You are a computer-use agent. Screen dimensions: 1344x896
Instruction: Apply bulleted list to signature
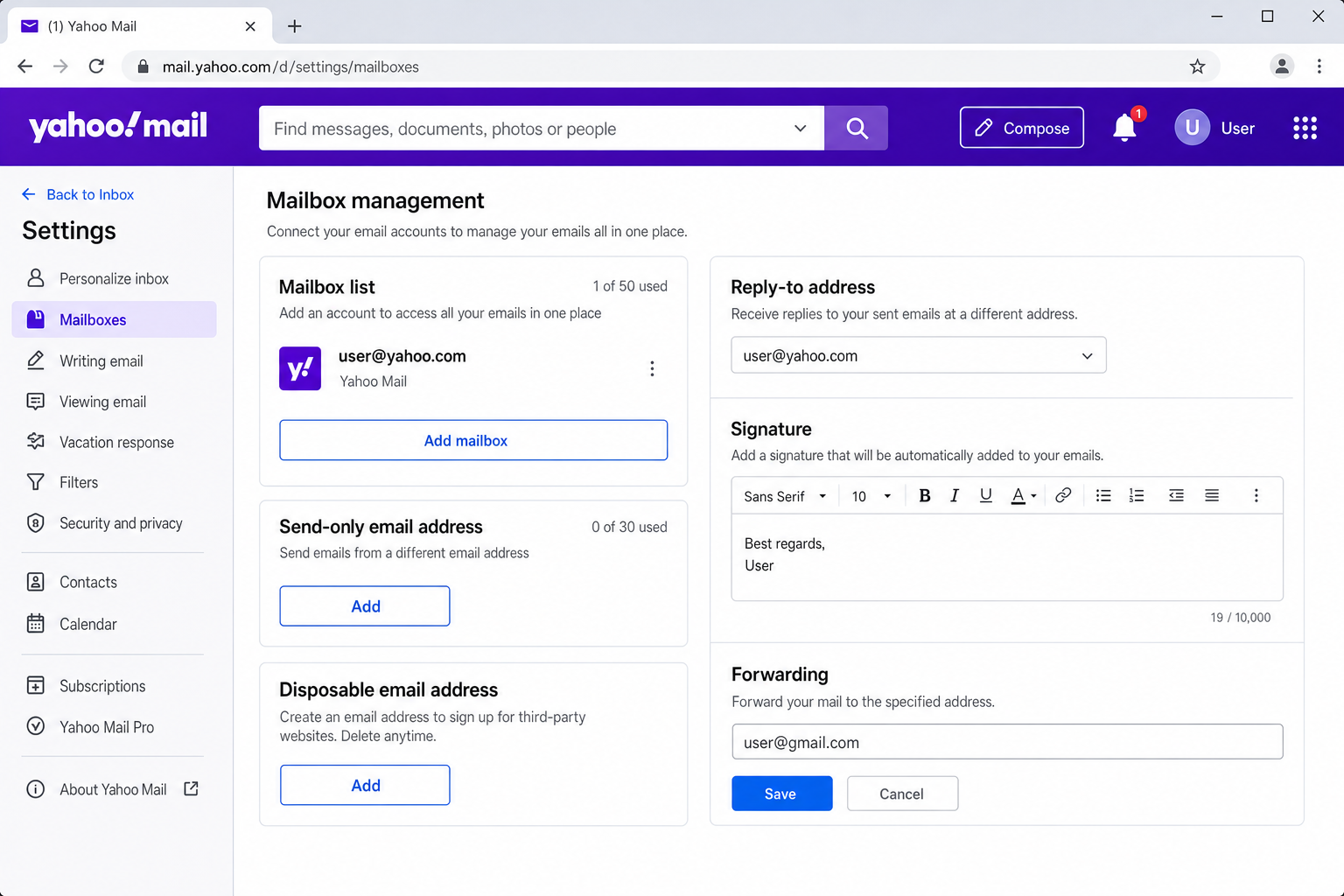pyautogui.click(x=1103, y=496)
